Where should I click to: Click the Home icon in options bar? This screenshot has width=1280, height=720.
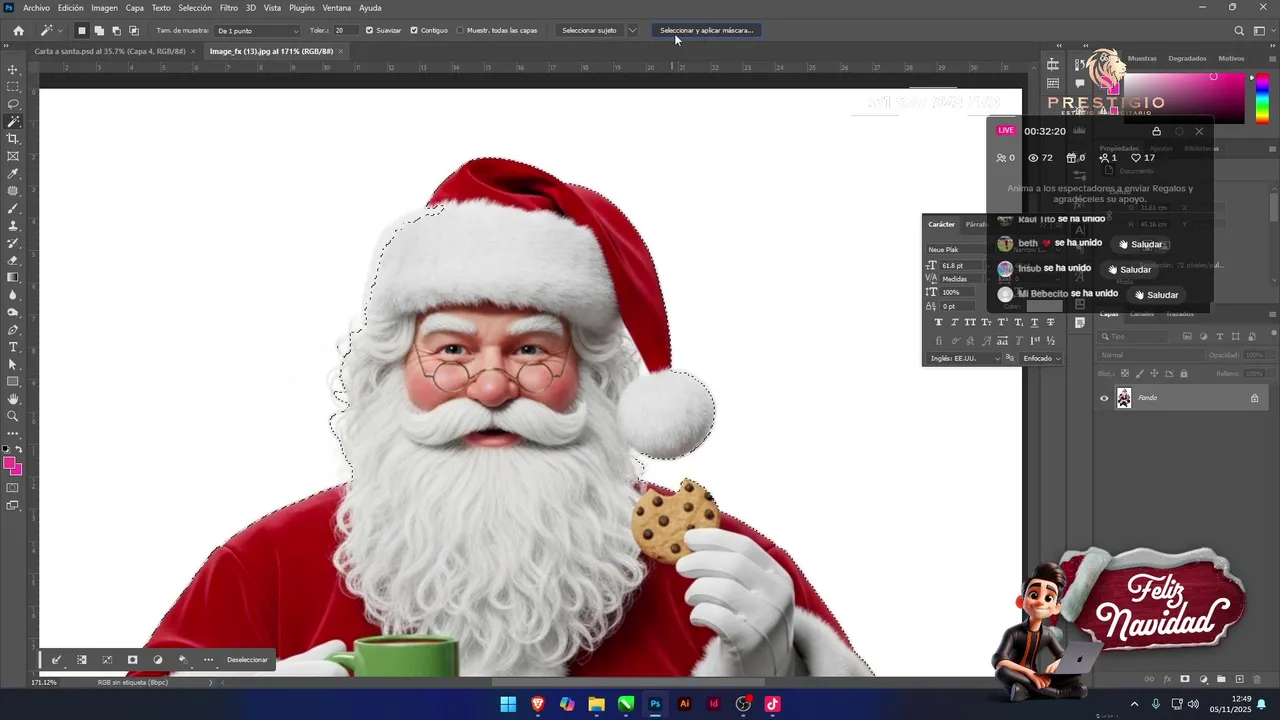coord(18,30)
